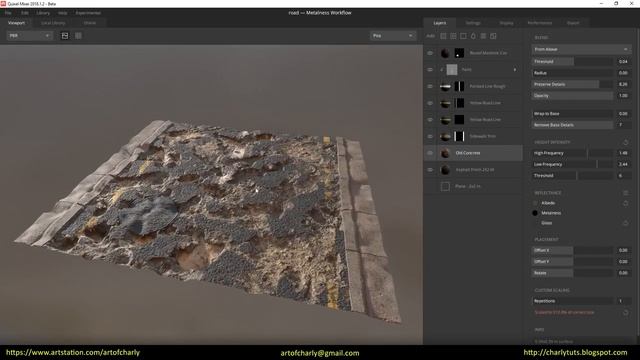Viewport: 640px width, 360px height.
Task: Select the Asphalt Fresh layer sphere thumbnail
Action: pos(445,170)
